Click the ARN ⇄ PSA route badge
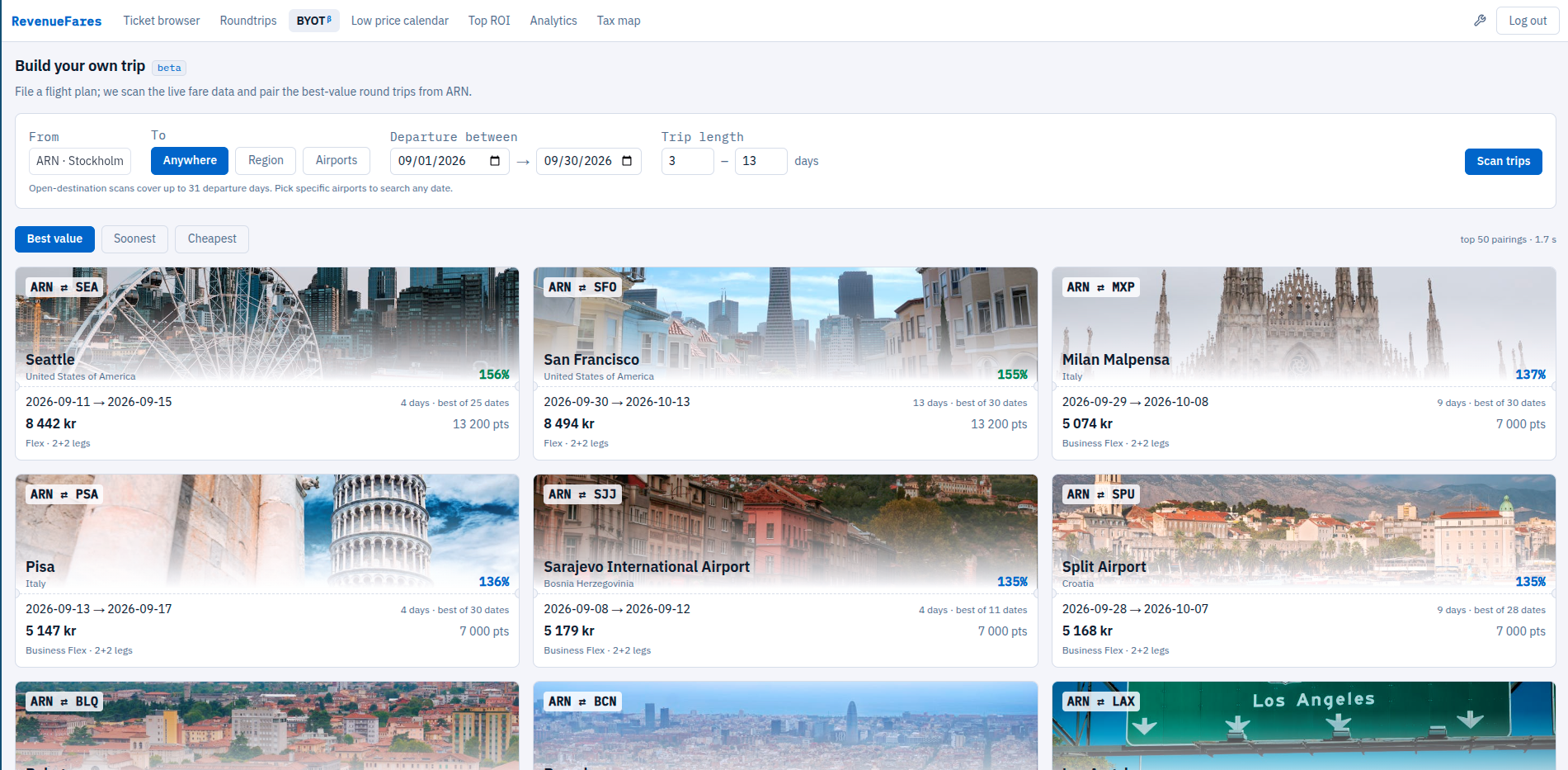 click(64, 494)
